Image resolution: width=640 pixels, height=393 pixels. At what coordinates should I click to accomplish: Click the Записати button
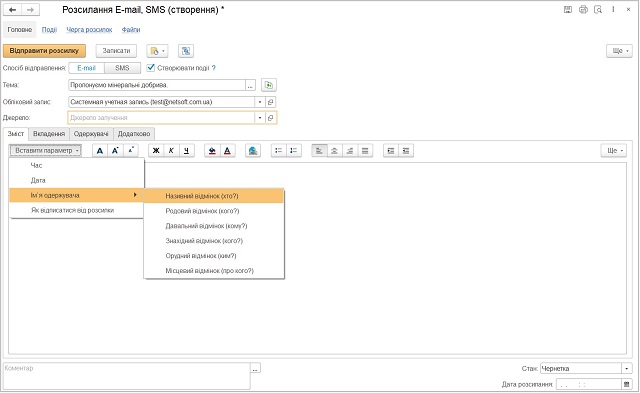pyautogui.click(x=116, y=51)
